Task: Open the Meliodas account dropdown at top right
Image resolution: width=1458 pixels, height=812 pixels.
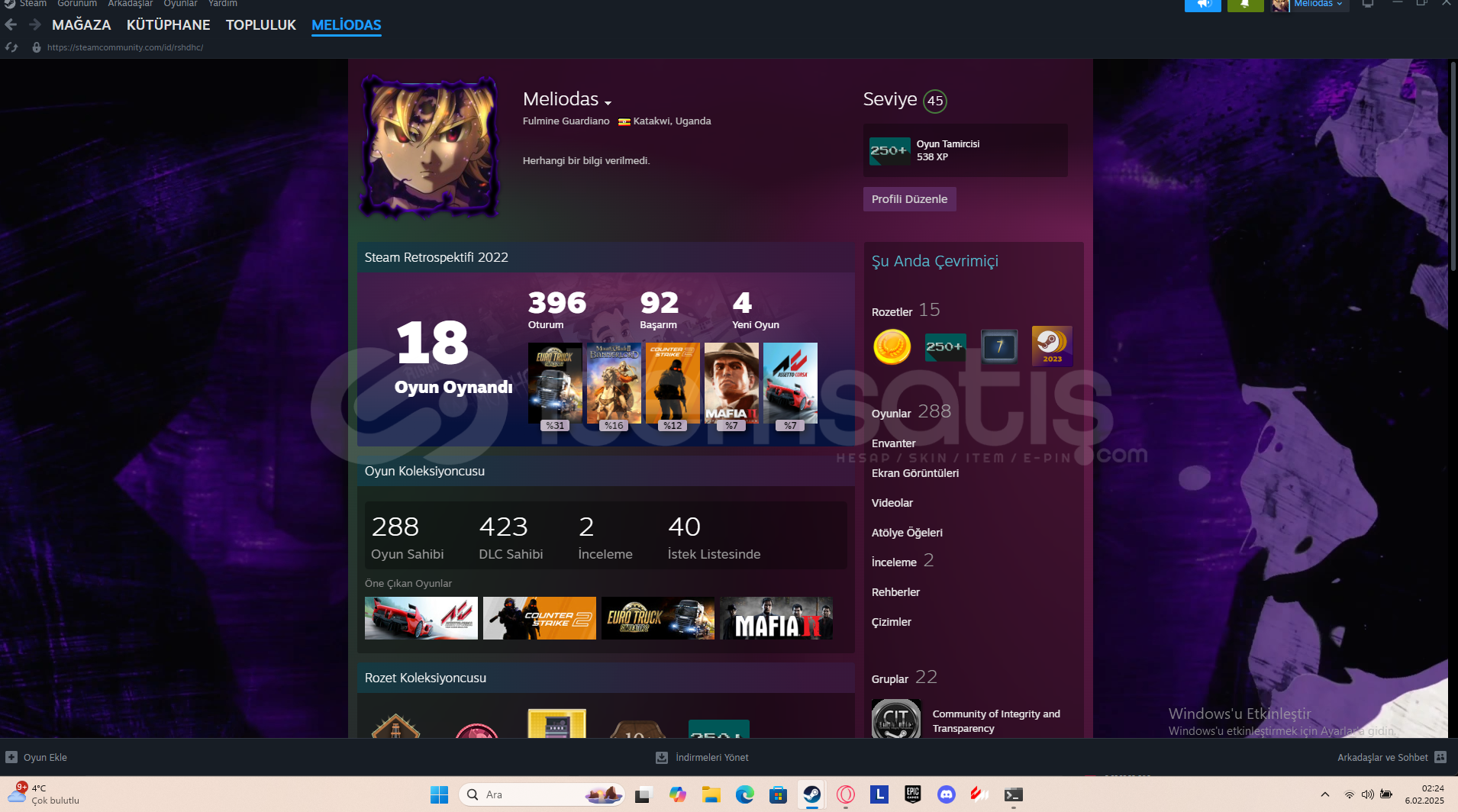Action: [x=1318, y=5]
